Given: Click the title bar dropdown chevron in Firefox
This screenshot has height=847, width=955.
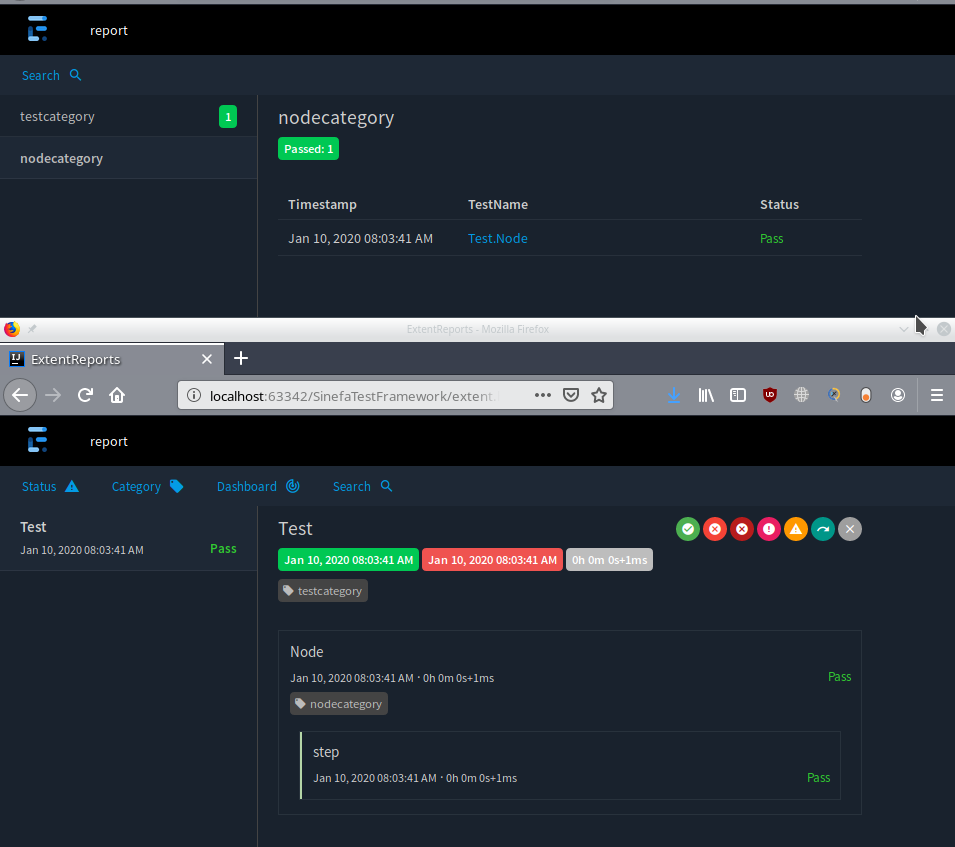Looking at the screenshot, I should tap(903, 329).
